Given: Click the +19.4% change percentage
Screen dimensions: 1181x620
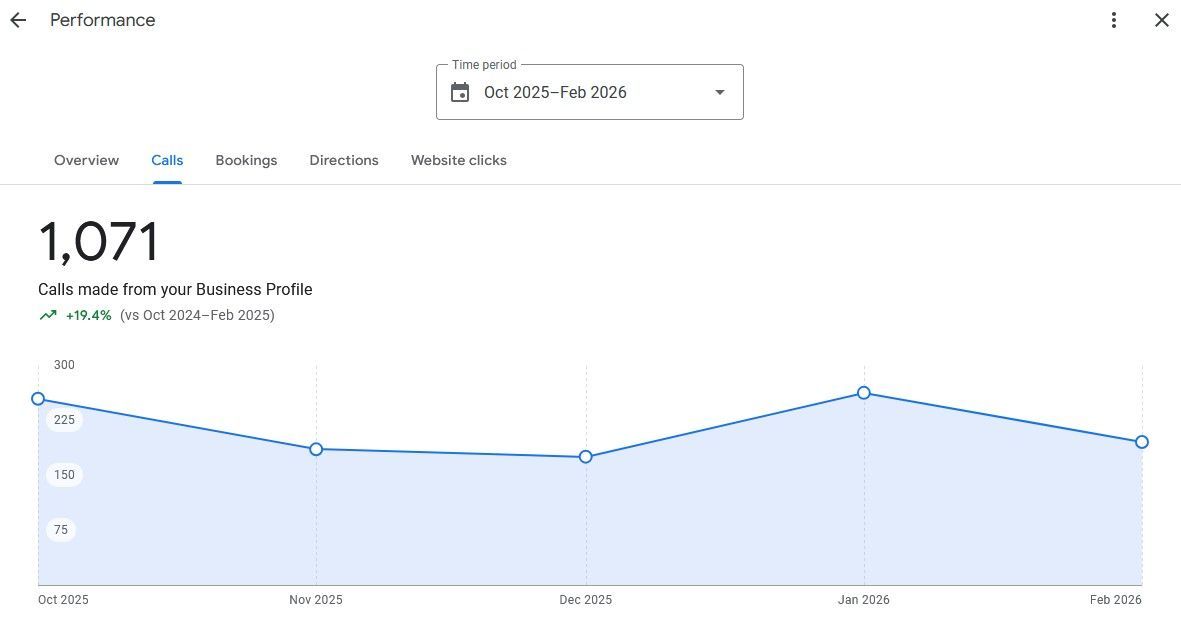Looking at the screenshot, I should pos(89,315).
